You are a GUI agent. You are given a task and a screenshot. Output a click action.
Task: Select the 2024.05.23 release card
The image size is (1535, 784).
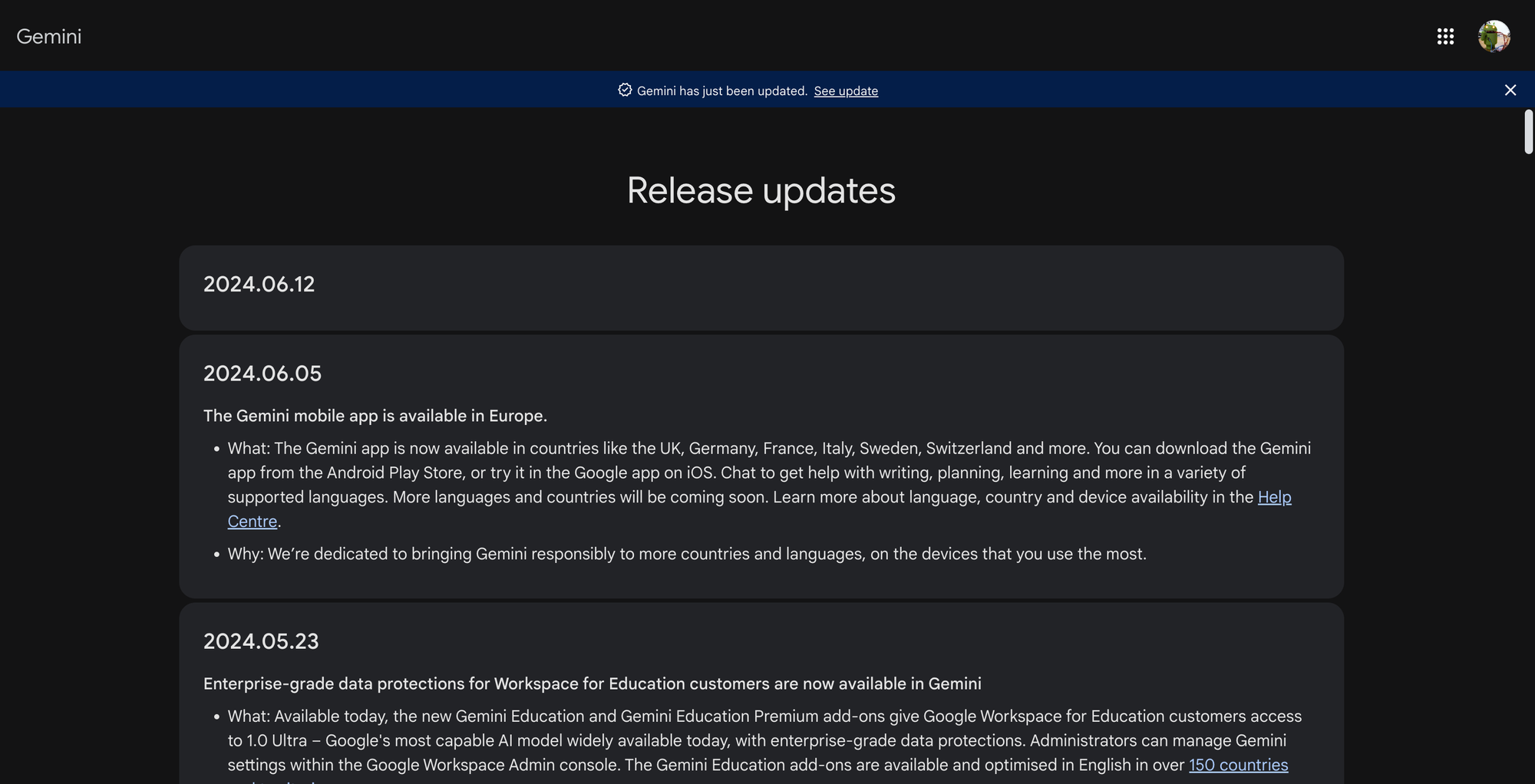pos(761,690)
